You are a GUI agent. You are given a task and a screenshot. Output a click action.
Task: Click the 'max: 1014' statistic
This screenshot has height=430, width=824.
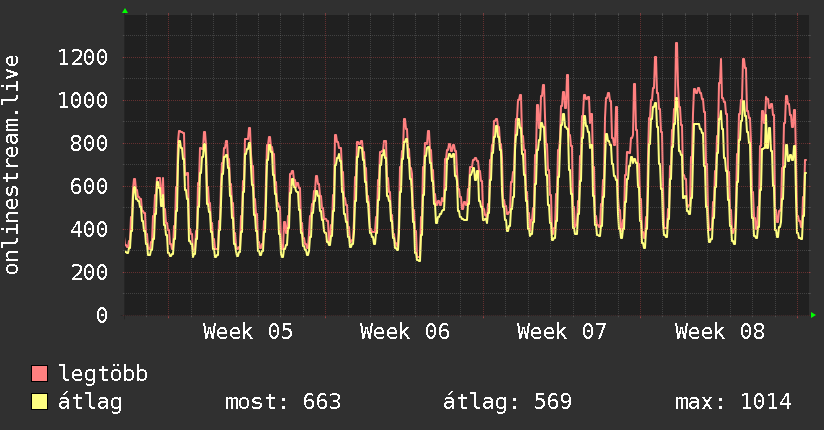tap(733, 402)
